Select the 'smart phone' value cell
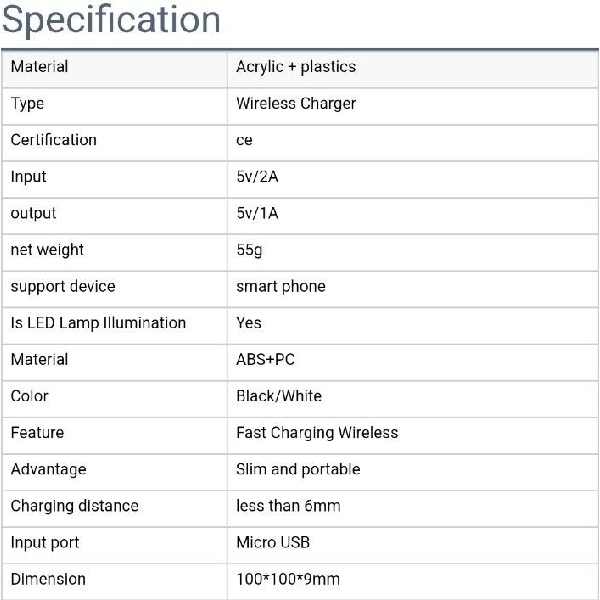This screenshot has height=600, width=600. (281, 286)
